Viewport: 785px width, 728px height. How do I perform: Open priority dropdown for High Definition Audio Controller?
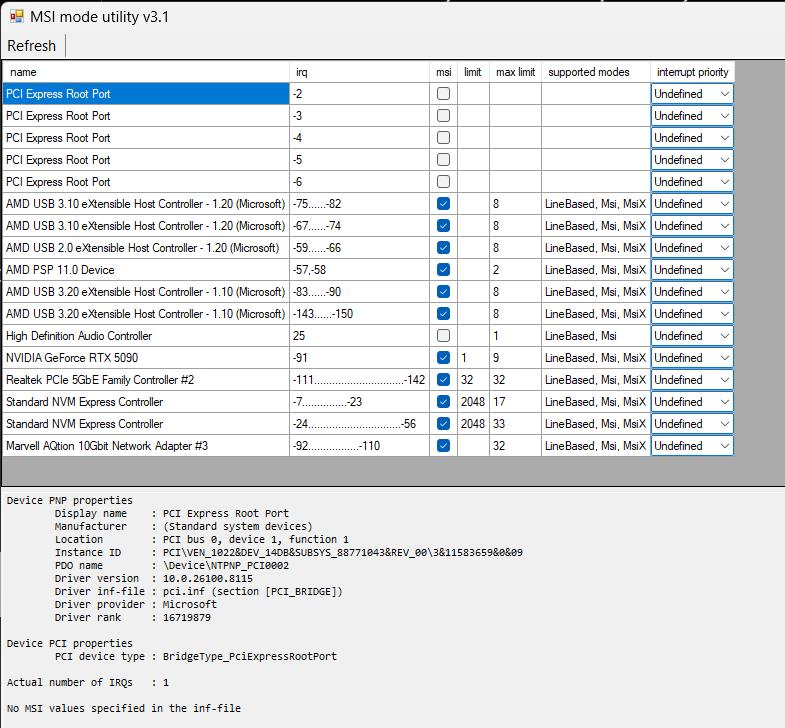[692, 336]
